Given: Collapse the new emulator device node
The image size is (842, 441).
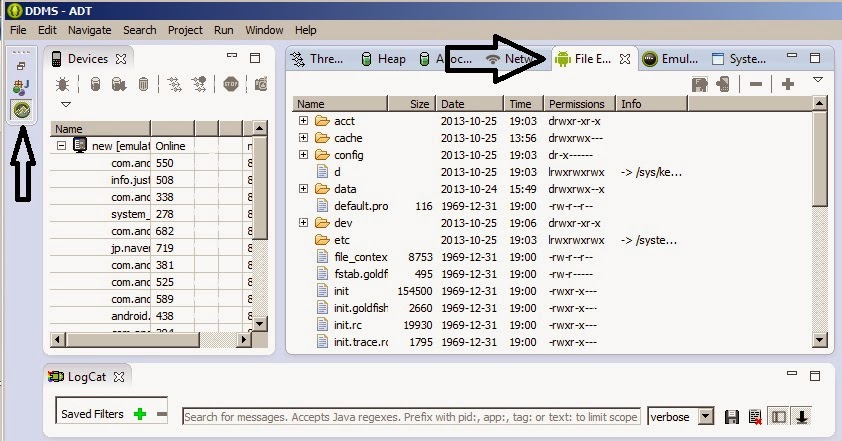Looking at the screenshot, I should pyautogui.click(x=61, y=146).
